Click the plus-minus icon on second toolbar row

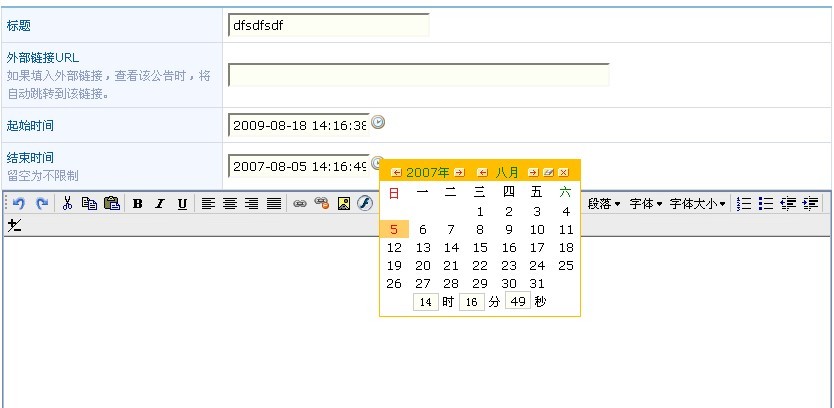click(14, 226)
